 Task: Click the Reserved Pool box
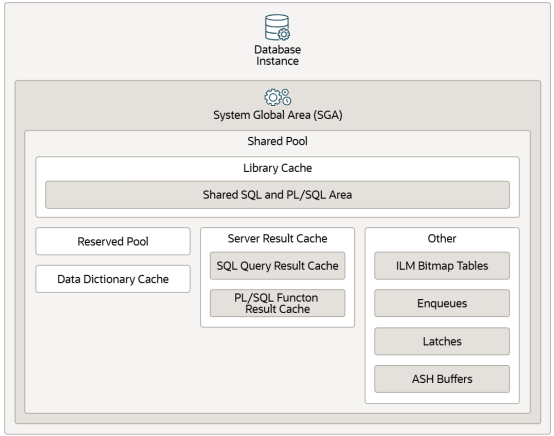pos(113,241)
